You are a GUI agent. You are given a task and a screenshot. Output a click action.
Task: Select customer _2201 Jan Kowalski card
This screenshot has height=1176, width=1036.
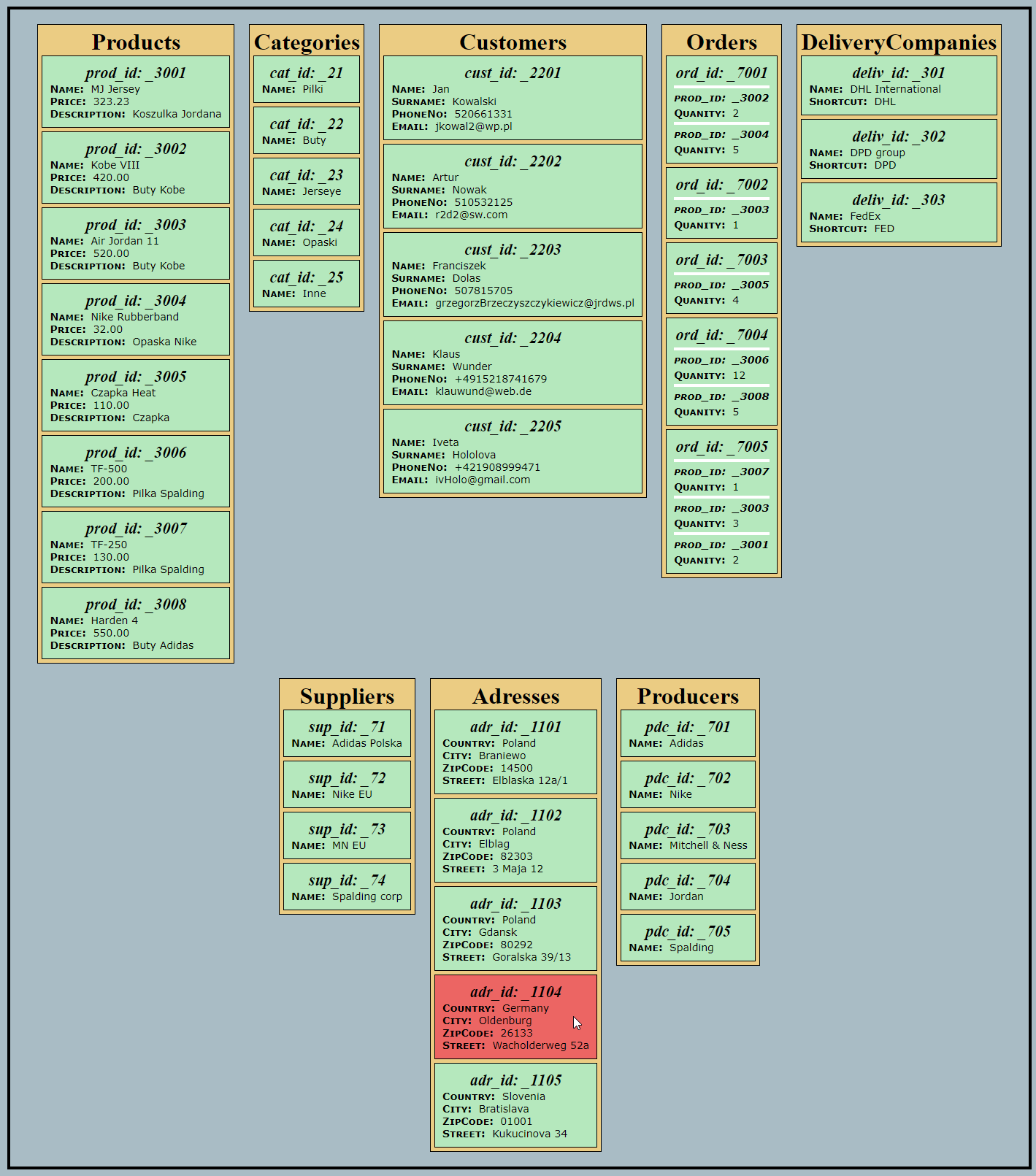click(513, 98)
